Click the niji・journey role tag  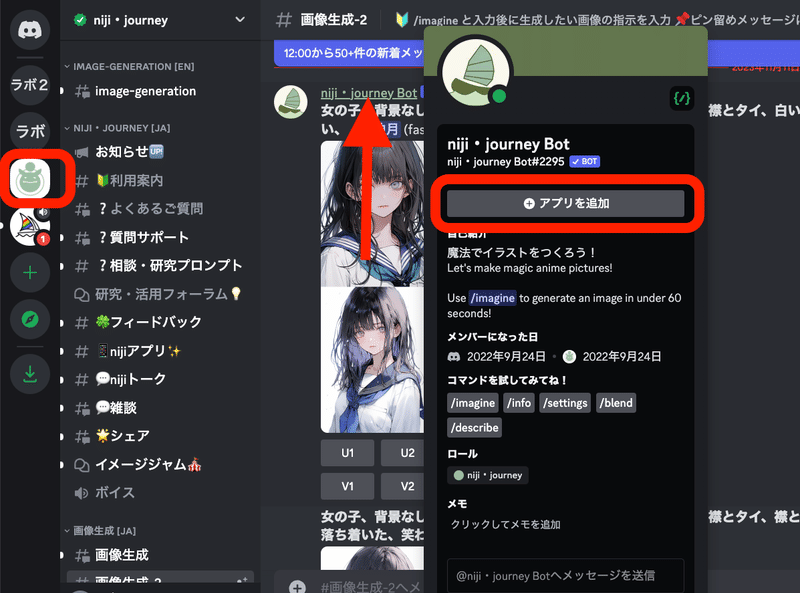(488, 475)
